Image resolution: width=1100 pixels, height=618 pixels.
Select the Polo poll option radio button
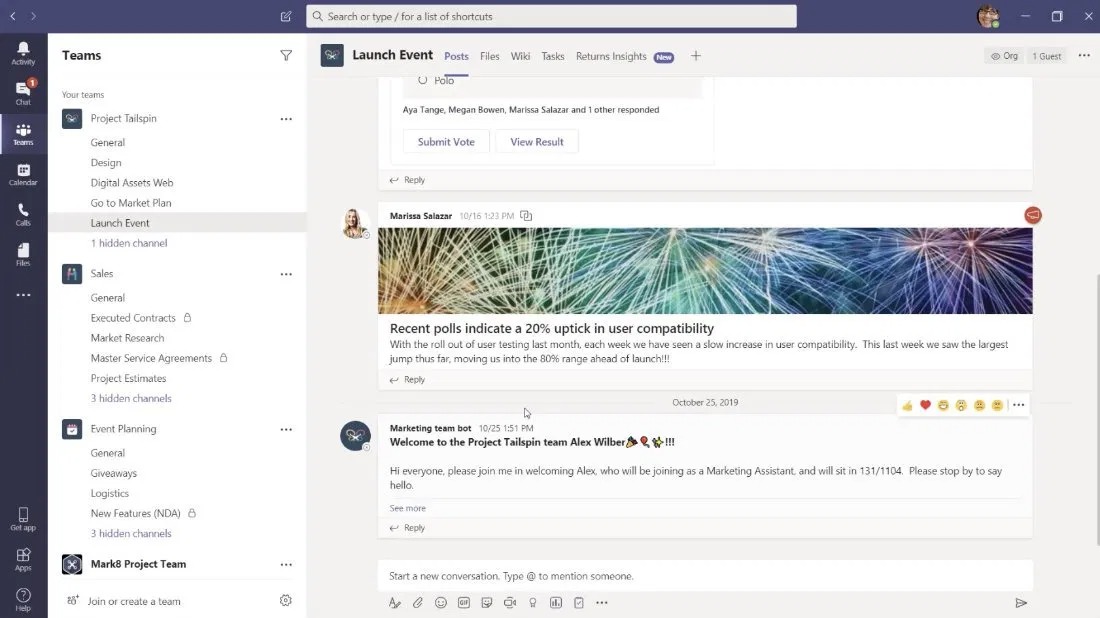click(x=423, y=81)
